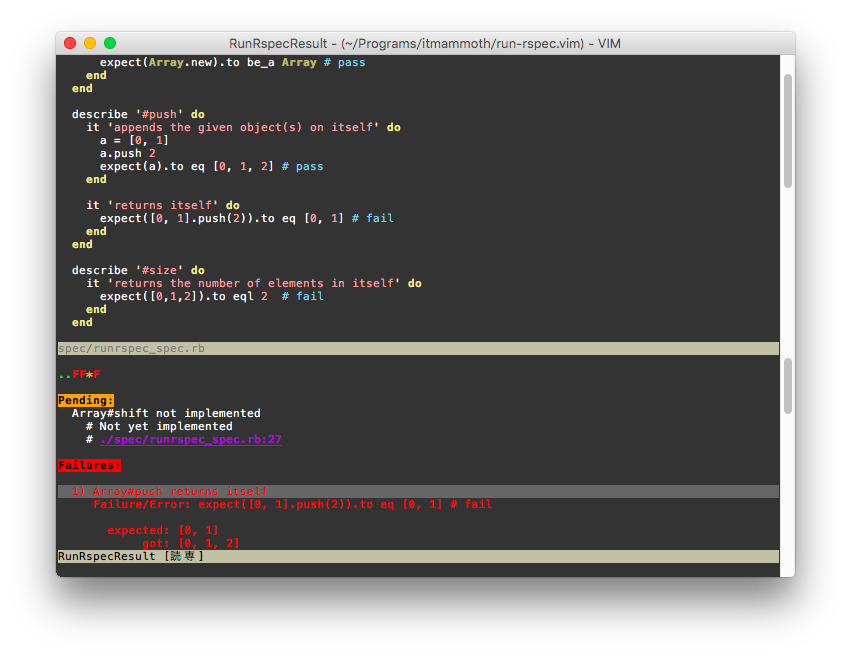Click the line 'a.push 2'
The width and height of the screenshot is (851, 657).
point(128,154)
